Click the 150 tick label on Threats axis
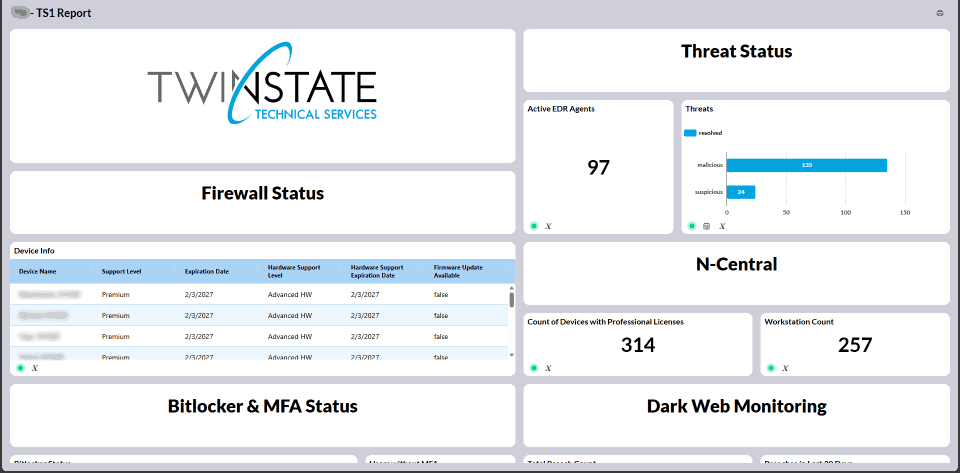The width and height of the screenshot is (960, 473). tap(906, 213)
